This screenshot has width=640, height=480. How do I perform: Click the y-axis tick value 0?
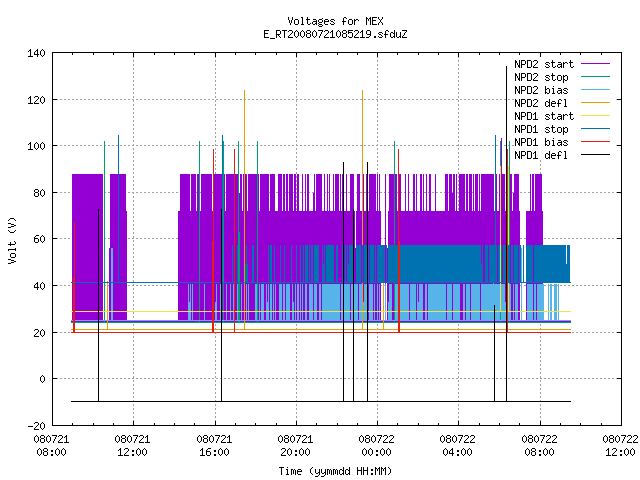click(x=42, y=380)
